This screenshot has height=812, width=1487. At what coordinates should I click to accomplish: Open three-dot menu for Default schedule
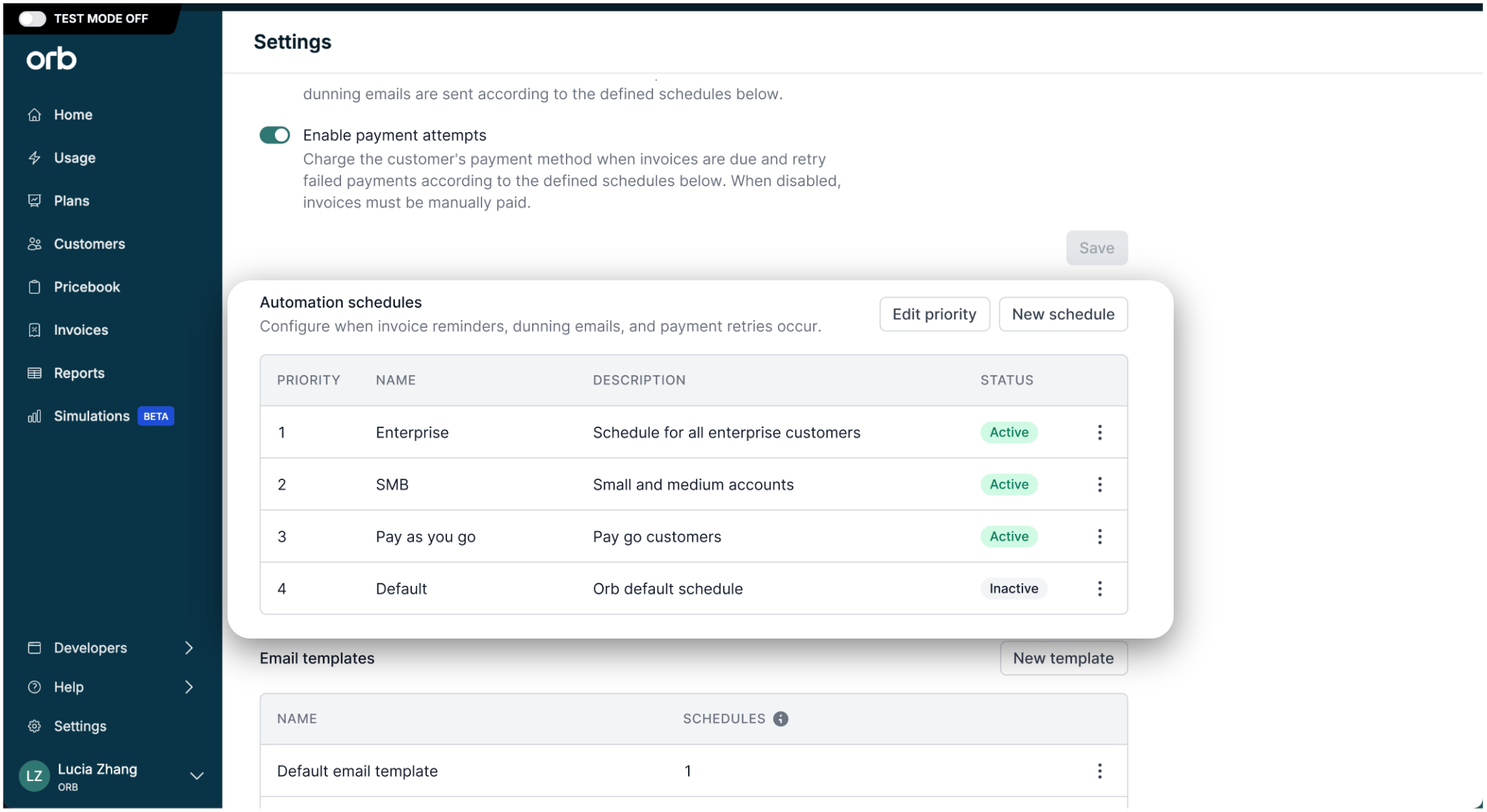[1099, 589]
